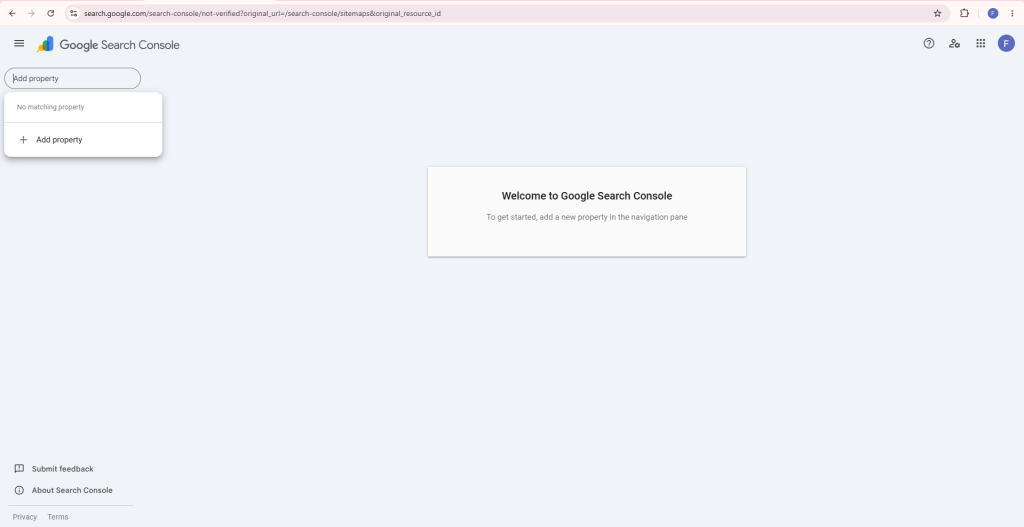Click the Submit feedback icon
The height and width of the screenshot is (527, 1024).
pos(19,469)
